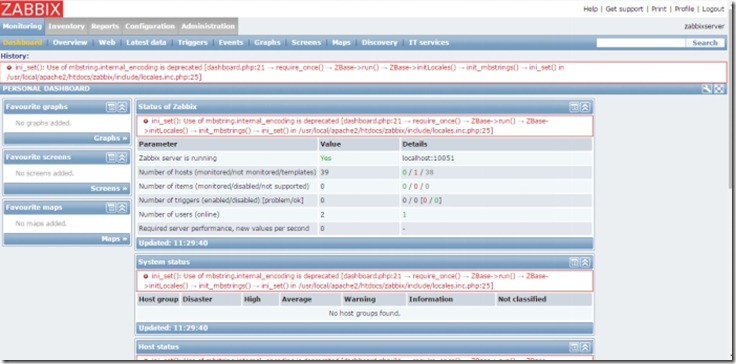Switch to the Administration tab

point(208,26)
